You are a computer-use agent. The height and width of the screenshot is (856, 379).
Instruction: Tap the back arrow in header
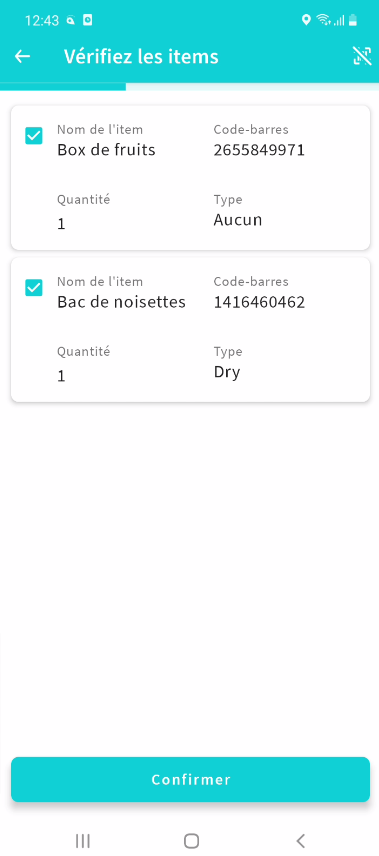point(22,56)
